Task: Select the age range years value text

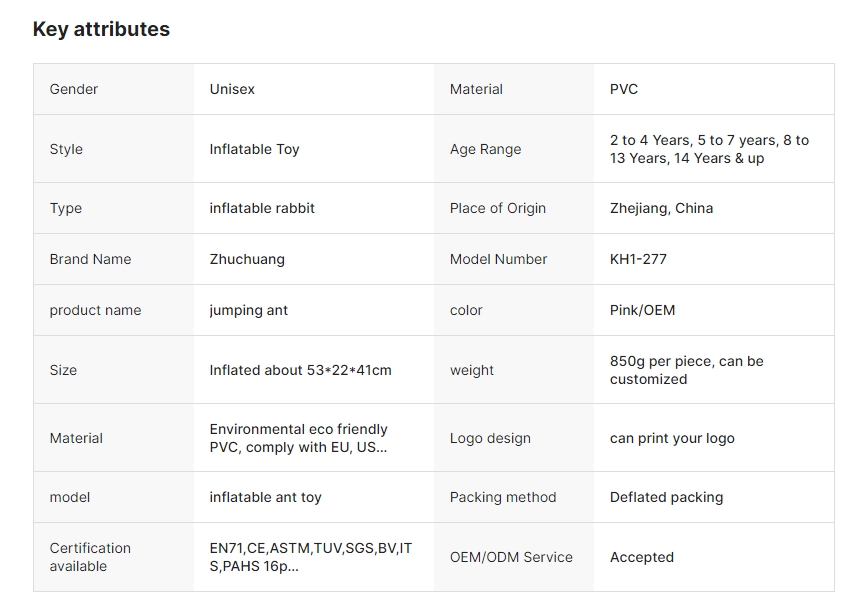Action: (709, 149)
